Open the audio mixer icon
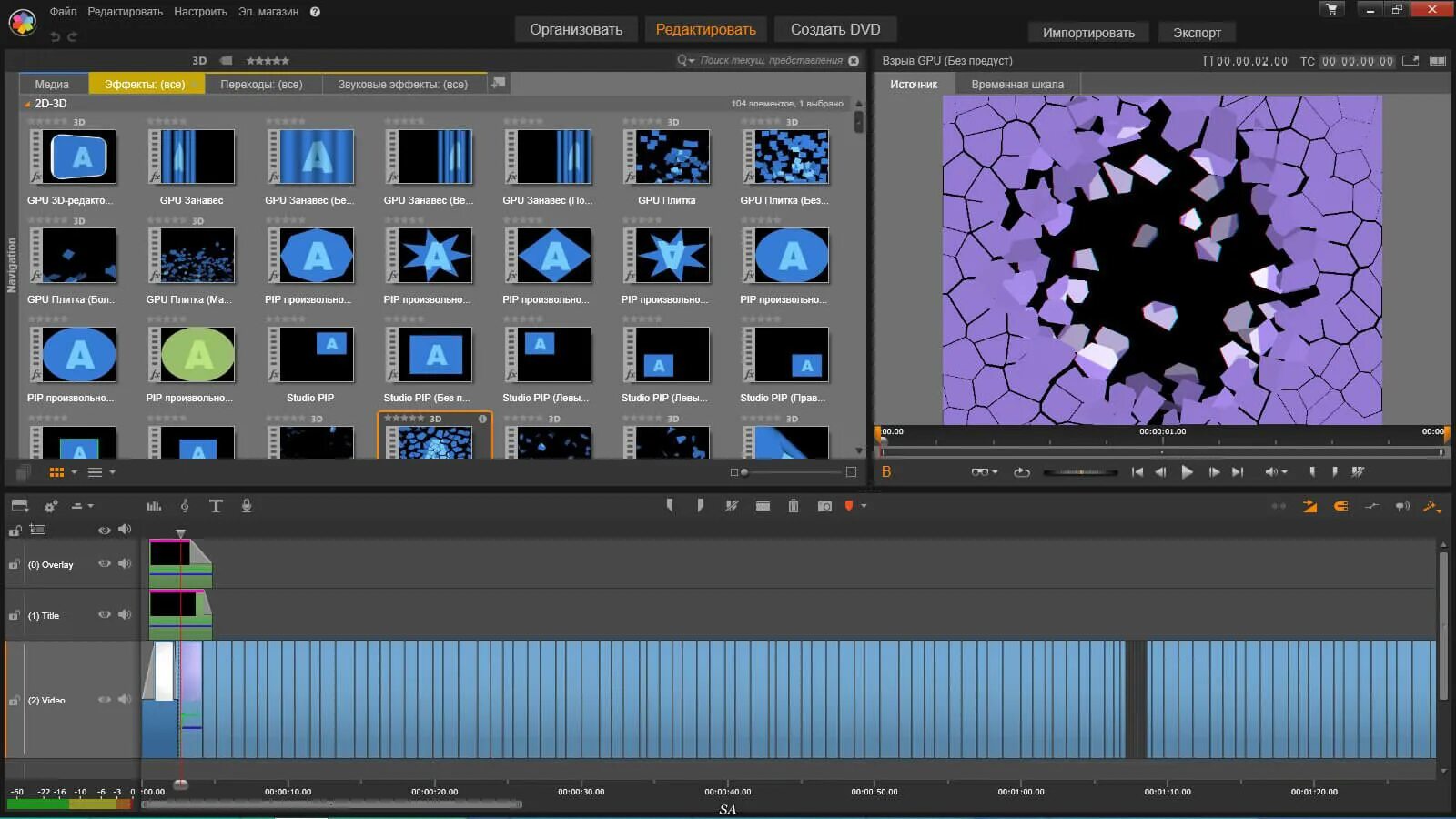Viewport: 1456px width, 819px height. 154,506
